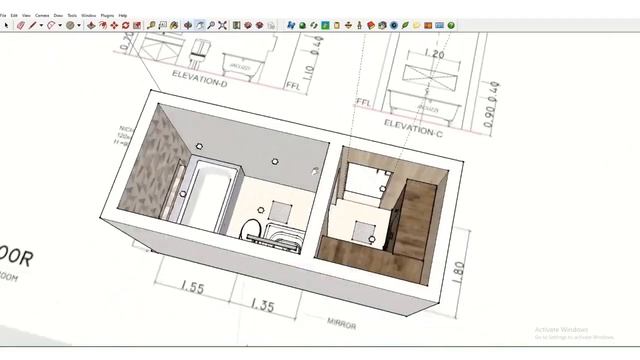Click the "MIRROR" label on the plan
The width and height of the screenshot is (640, 360).
pyautogui.click(x=341, y=324)
